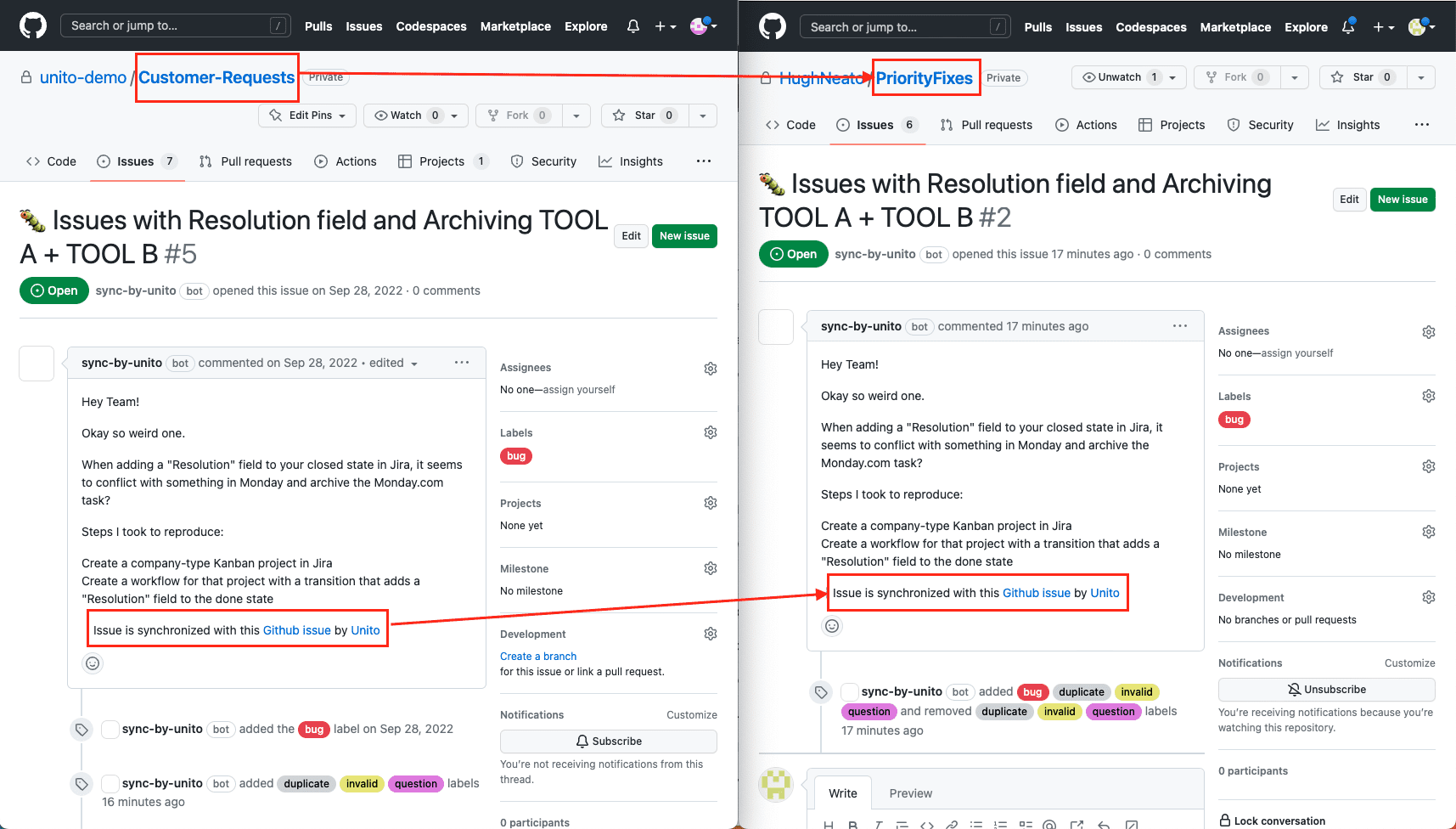
Task: Star the PriorityFixes repository
Action: (1361, 76)
